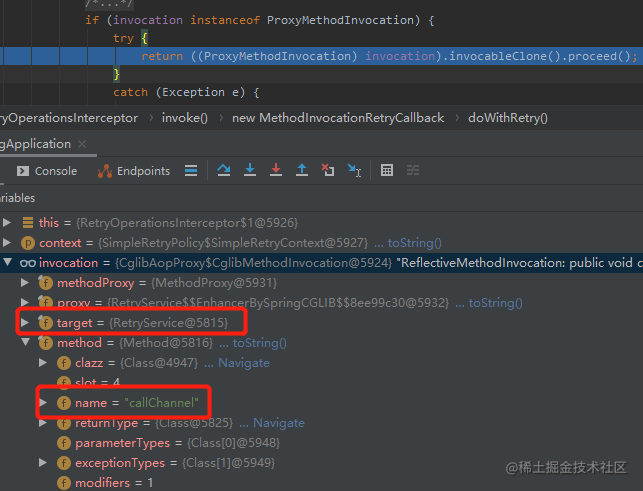Click toString() link on proxy row
This screenshot has width=643, height=491.
pyautogui.click(x=495, y=303)
